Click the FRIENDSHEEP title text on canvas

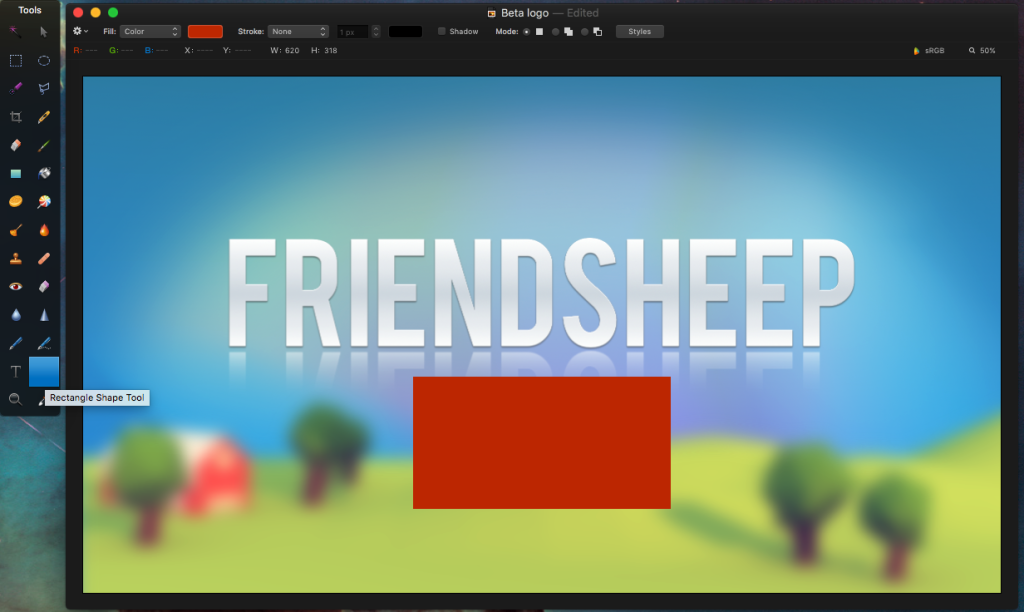(x=541, y=292)
